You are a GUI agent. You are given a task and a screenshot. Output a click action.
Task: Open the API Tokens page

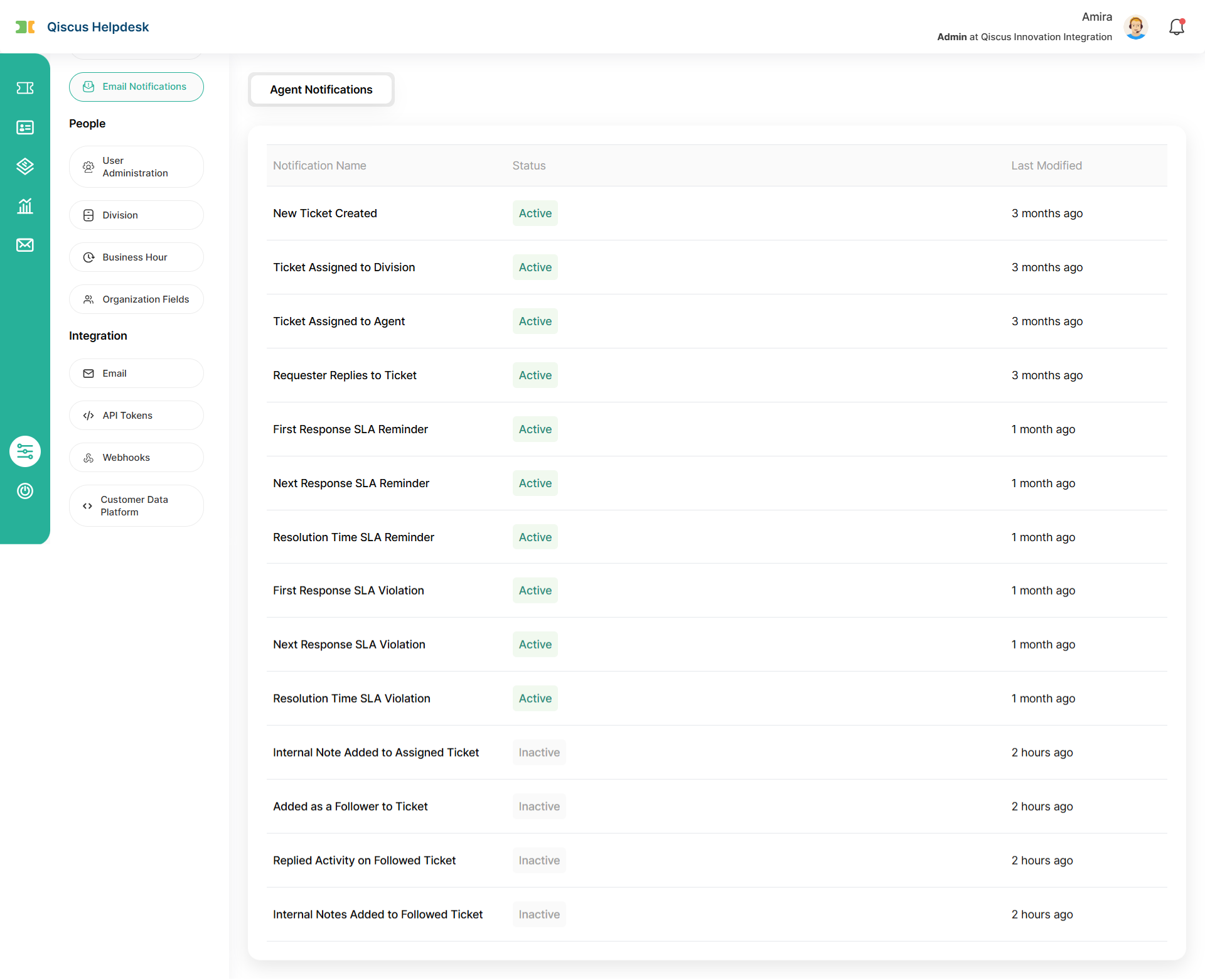pyautogui.click(x=136, y=416)
